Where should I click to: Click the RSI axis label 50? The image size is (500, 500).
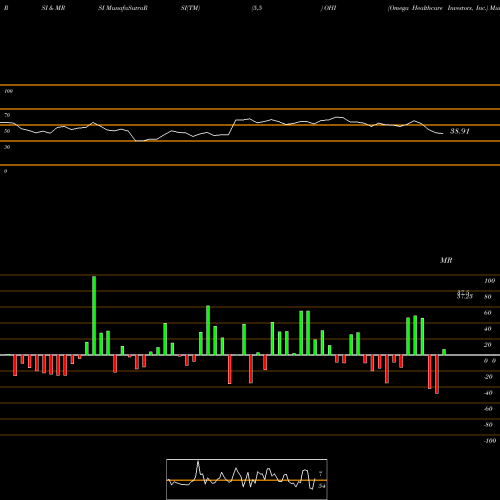coord(7,131)
